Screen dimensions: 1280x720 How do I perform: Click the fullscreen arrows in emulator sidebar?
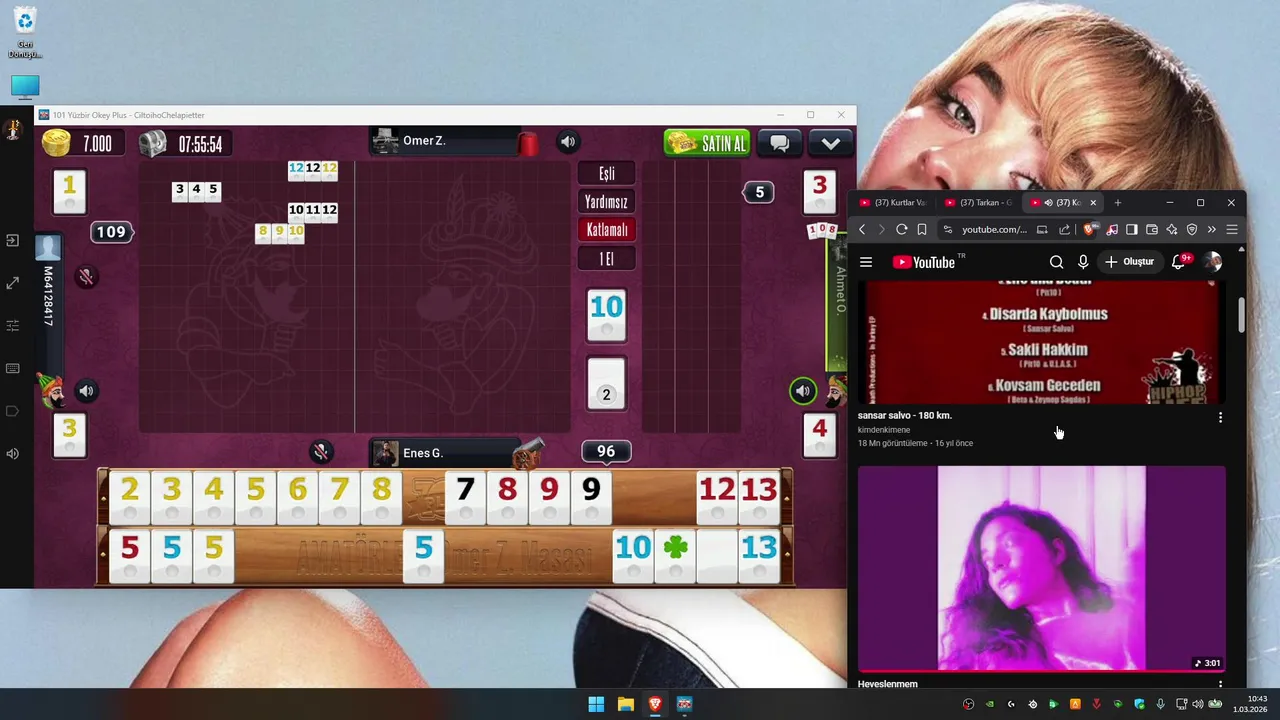(x=13, y=284)
